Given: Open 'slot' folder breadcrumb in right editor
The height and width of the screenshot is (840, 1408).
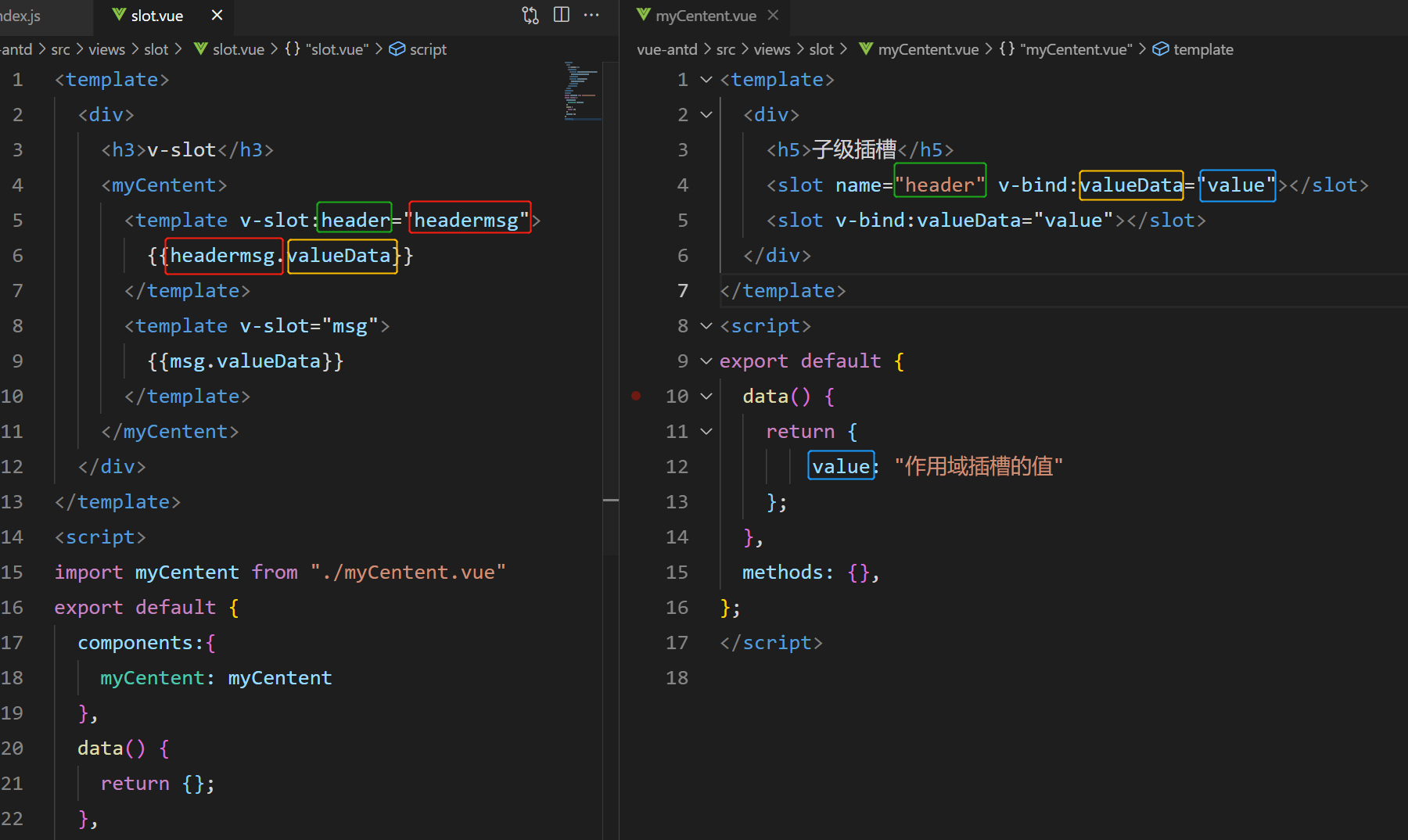Looking at the screenshot, I should [821, 49].
